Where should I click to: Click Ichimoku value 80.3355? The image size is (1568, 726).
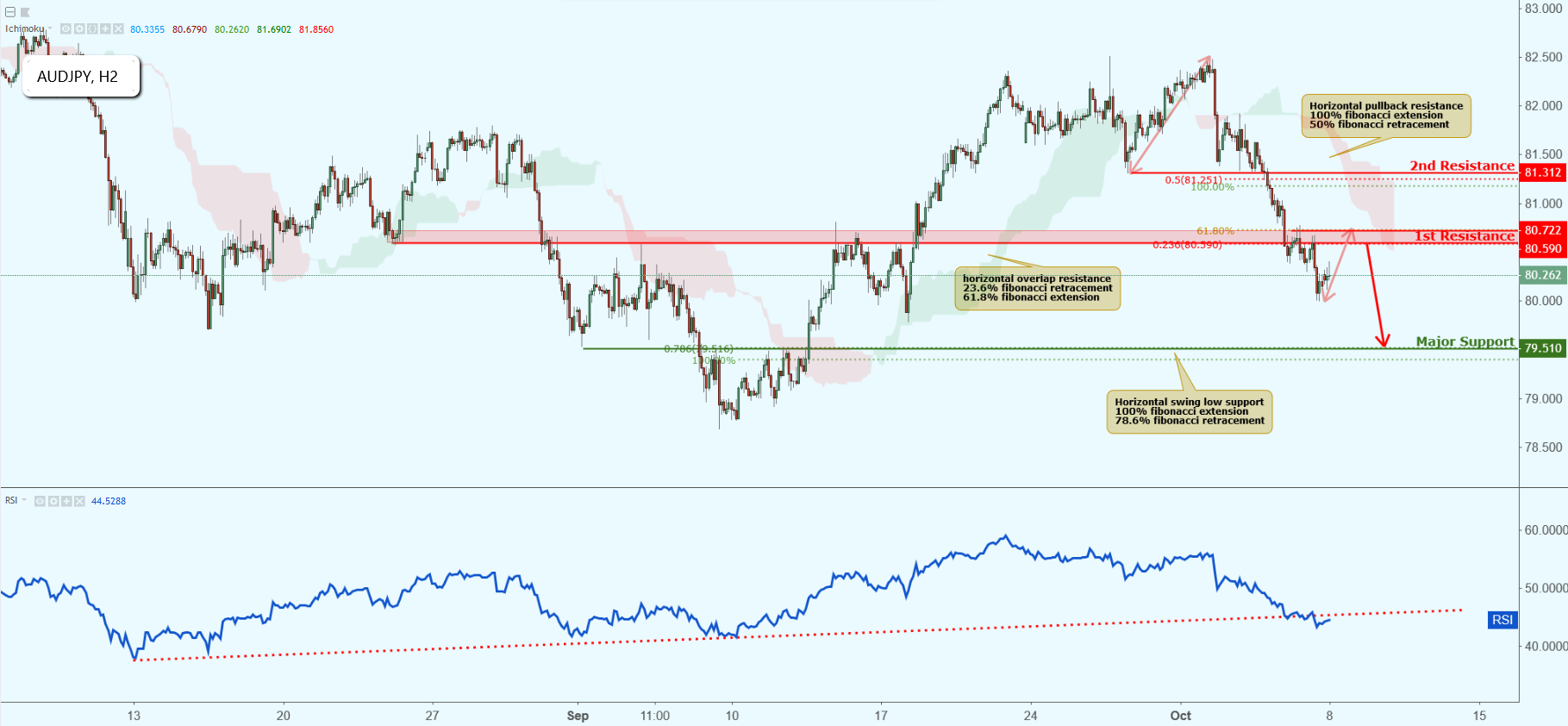(147, 29)
